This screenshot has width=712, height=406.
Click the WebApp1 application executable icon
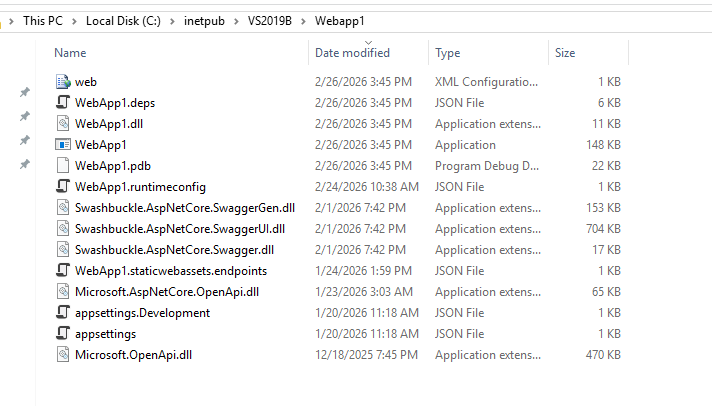click(x=63, y=145)
